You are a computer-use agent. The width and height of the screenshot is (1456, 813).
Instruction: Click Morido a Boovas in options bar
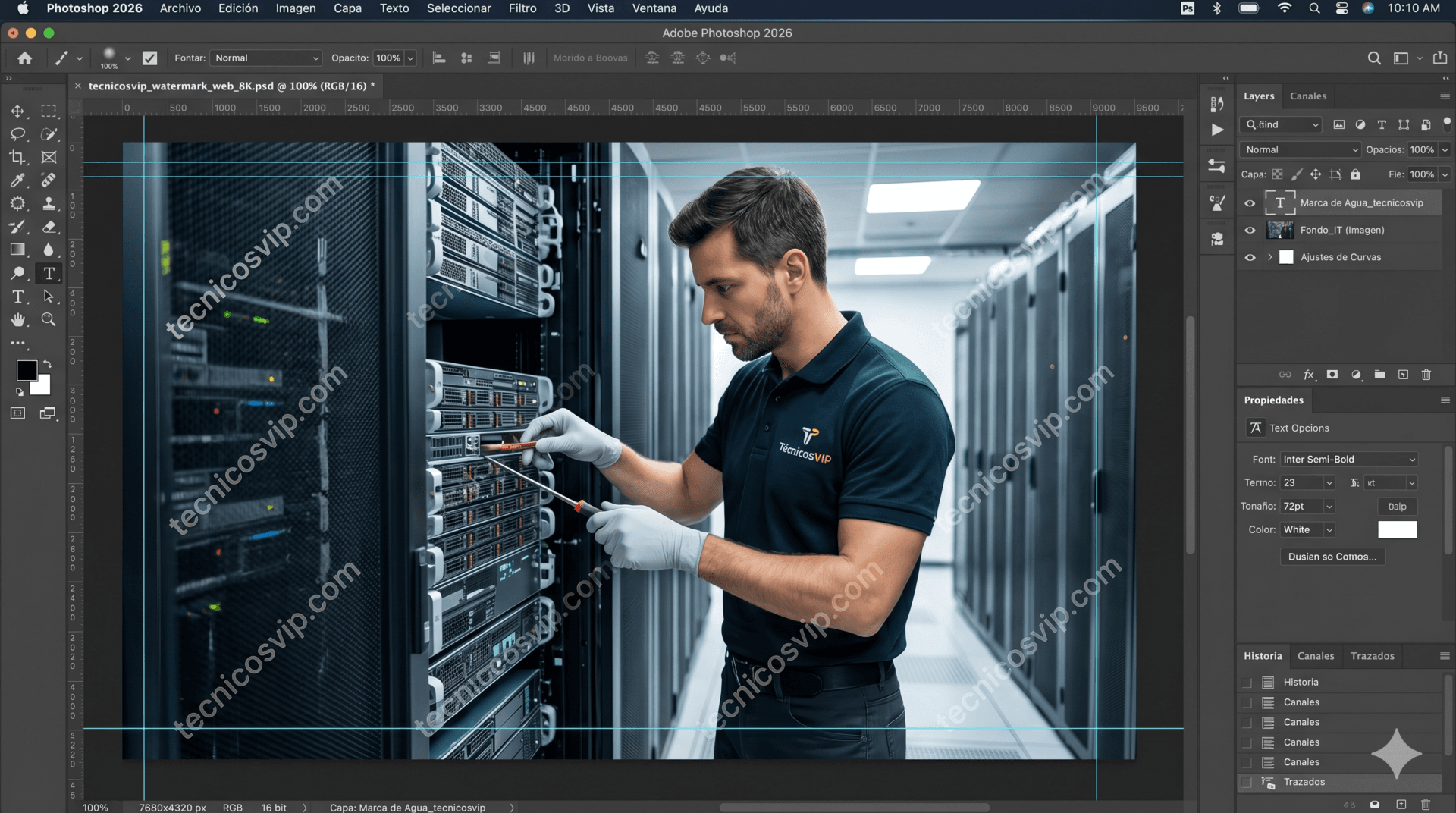tap(590, 58)
